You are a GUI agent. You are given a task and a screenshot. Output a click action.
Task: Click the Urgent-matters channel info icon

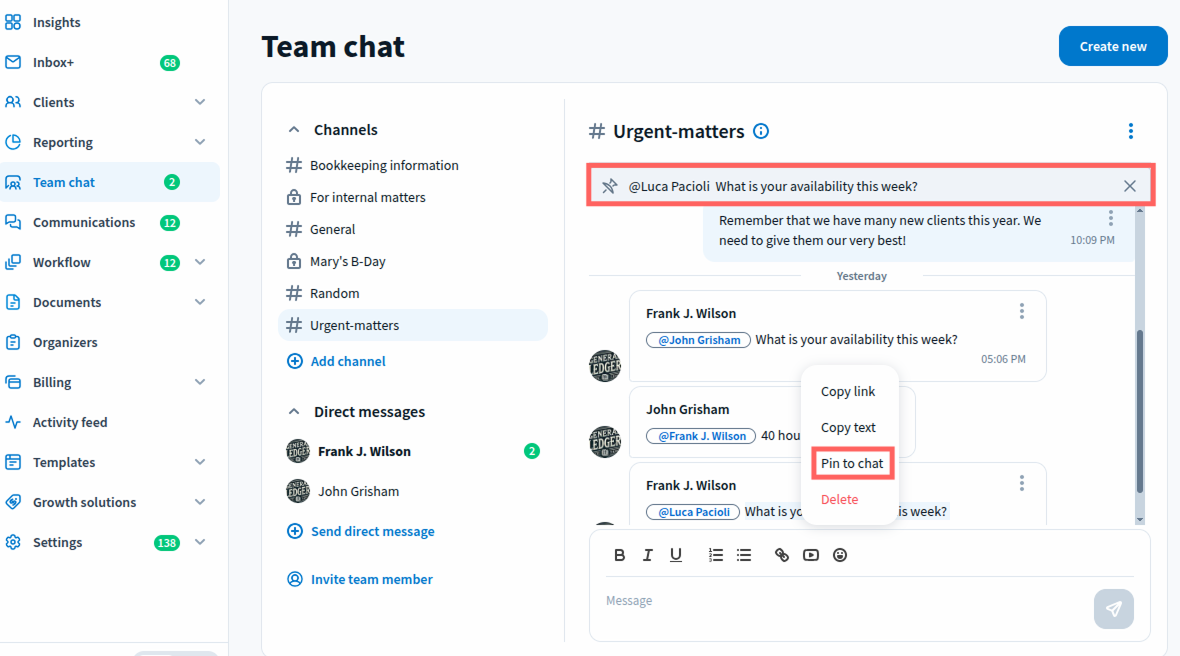pos(761,131)
